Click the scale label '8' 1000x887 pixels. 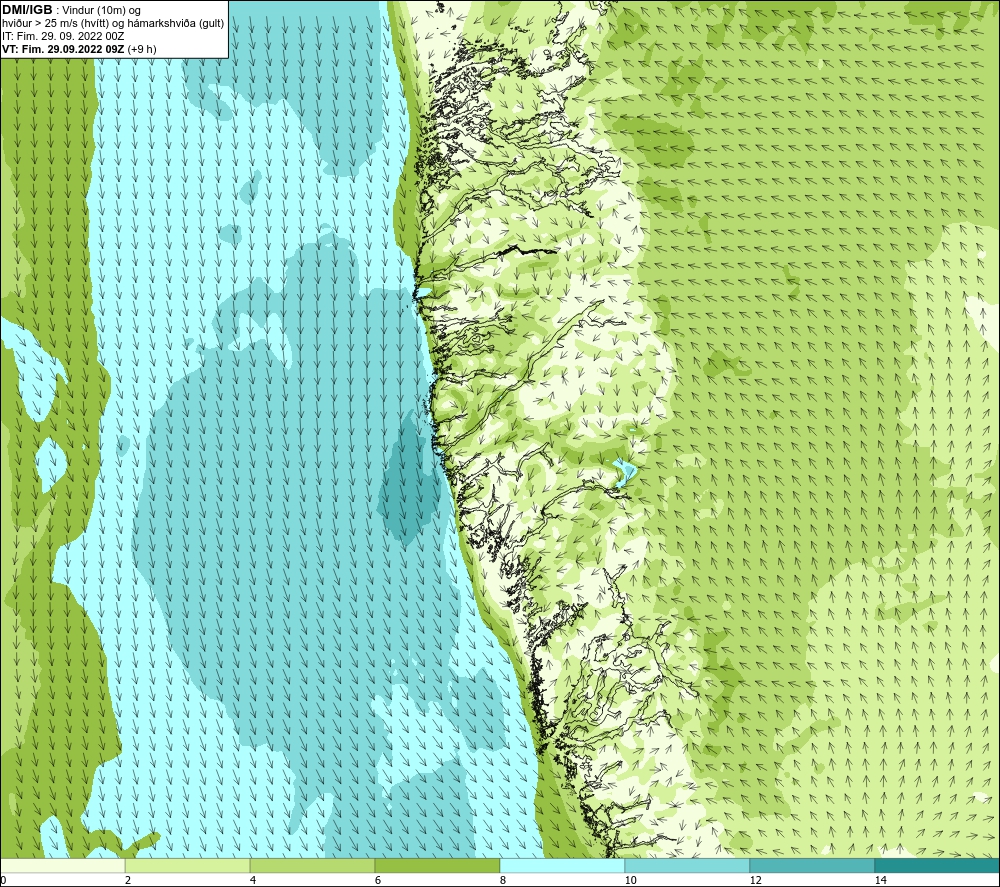pos(503,880)
